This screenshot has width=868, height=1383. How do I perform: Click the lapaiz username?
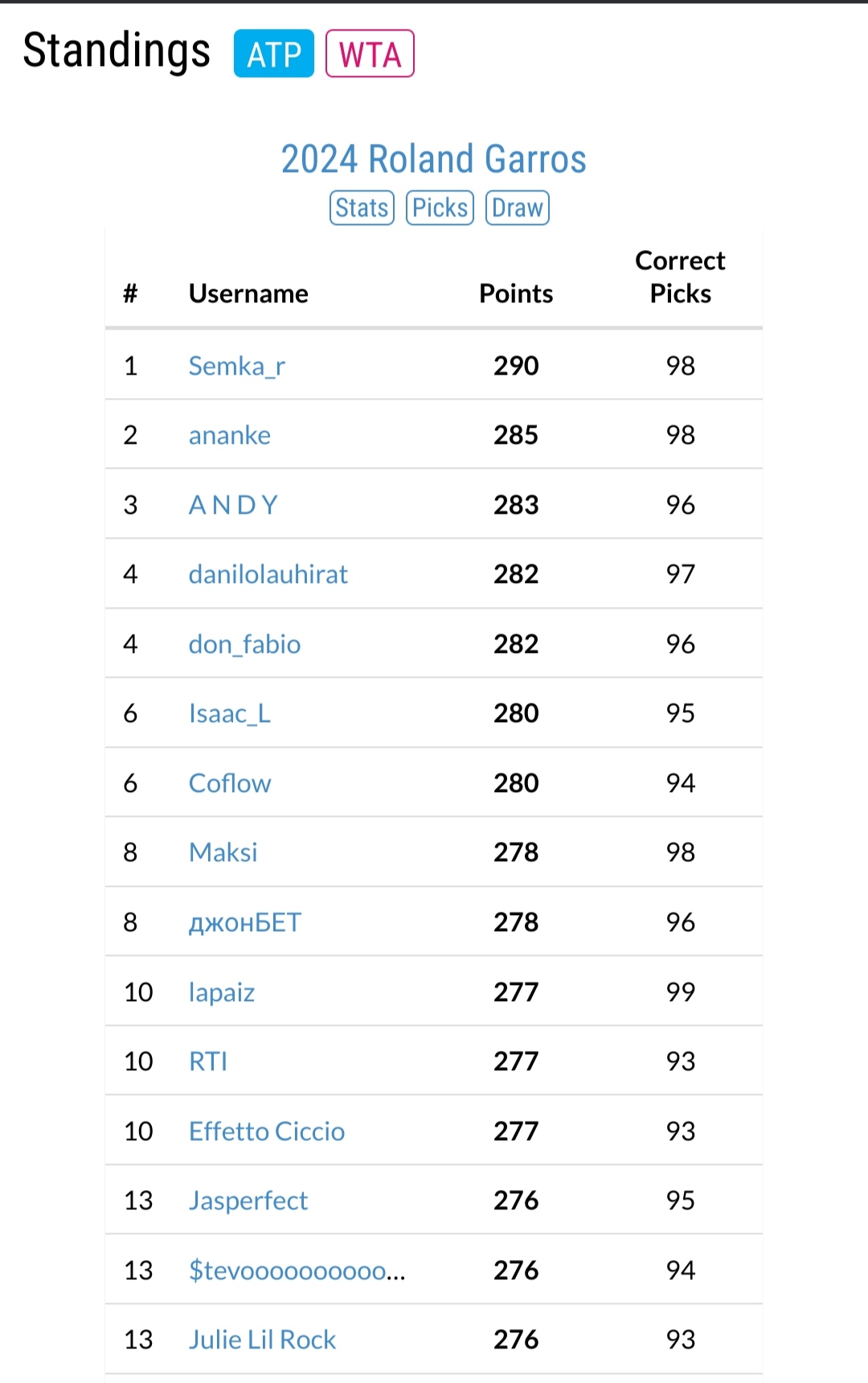pos(222,992)
